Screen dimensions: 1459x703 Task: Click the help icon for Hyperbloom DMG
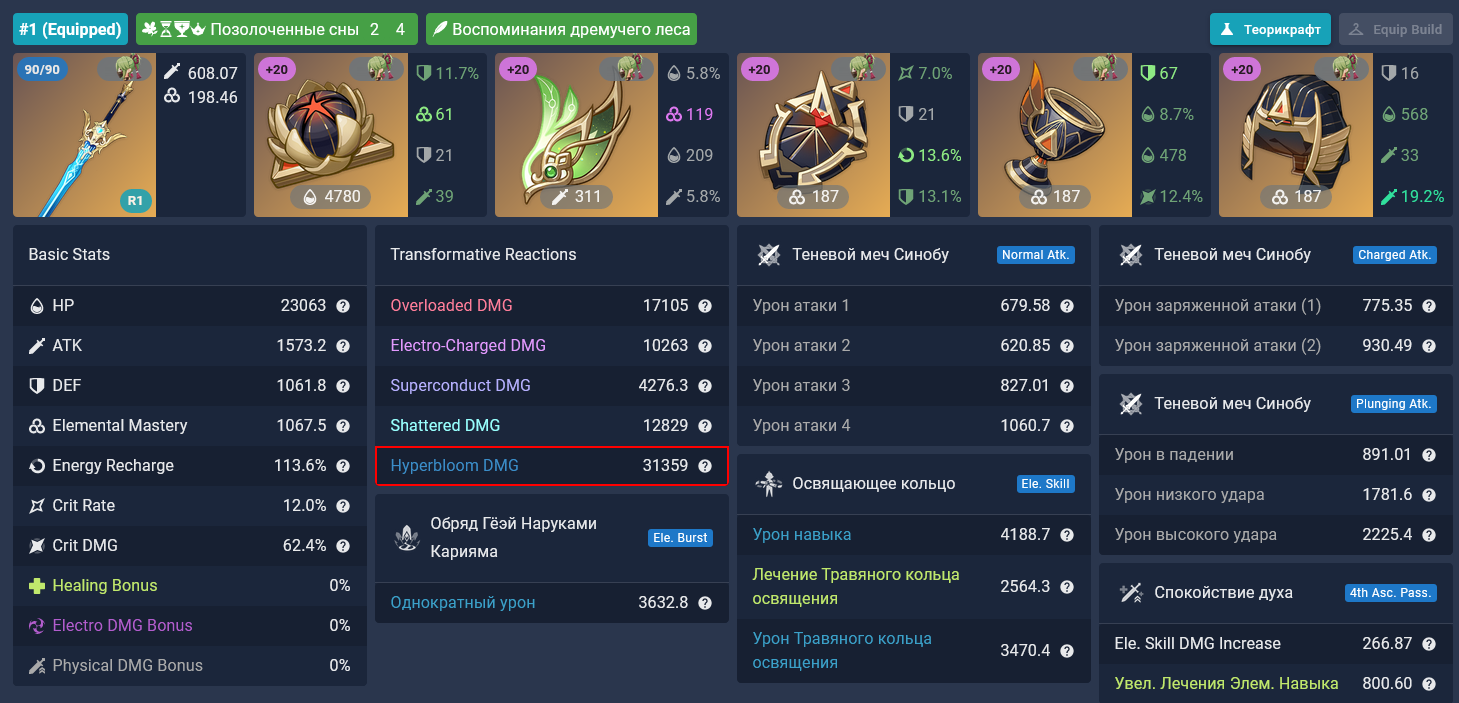pyautogui.click(x=705, y=466)
